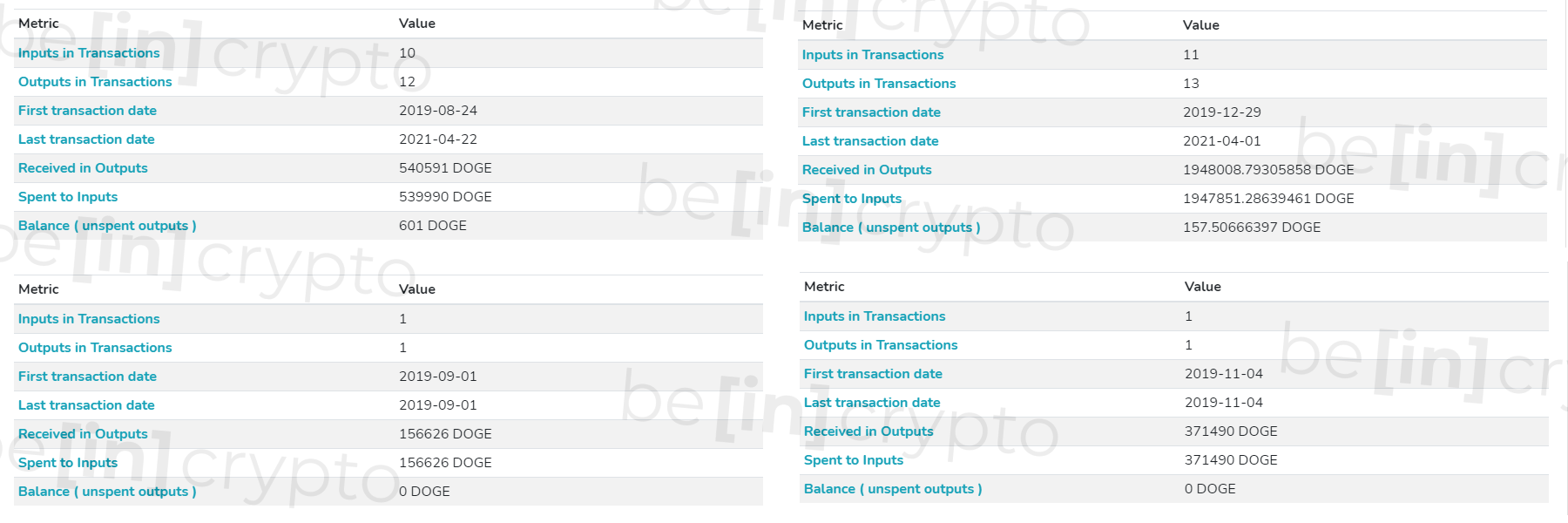
Task: Open Outputs in Transactions link showing value 13
Action: click(x=879, y=84)
